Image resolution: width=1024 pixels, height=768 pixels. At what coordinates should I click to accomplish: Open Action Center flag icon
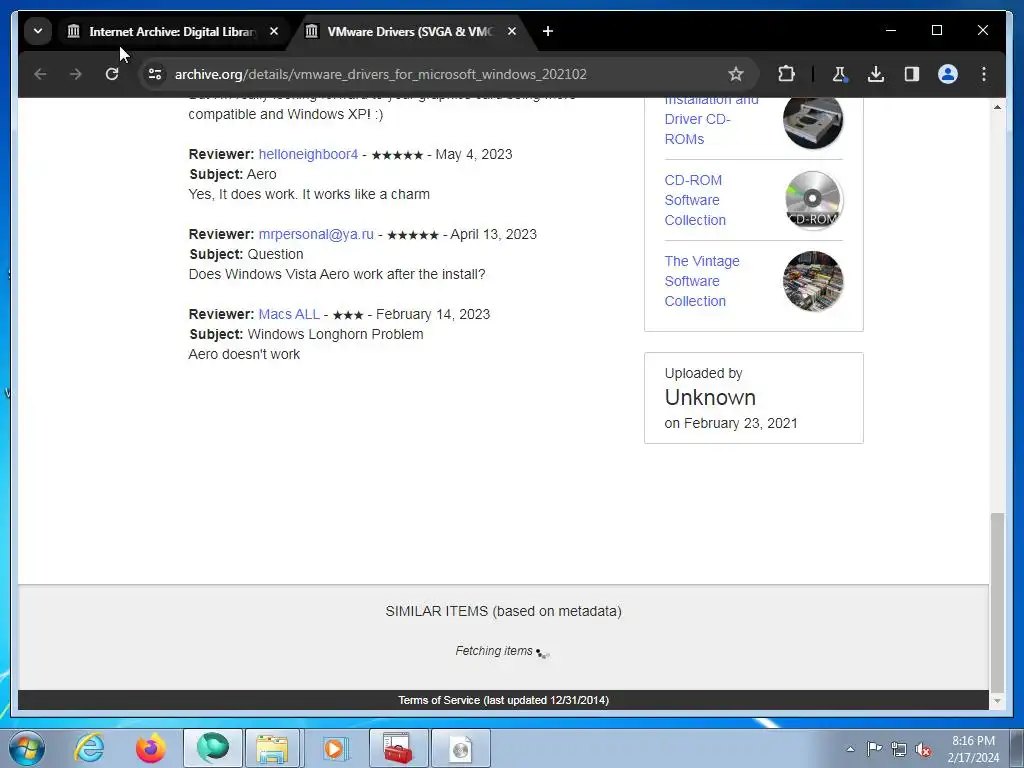point(874,749)
